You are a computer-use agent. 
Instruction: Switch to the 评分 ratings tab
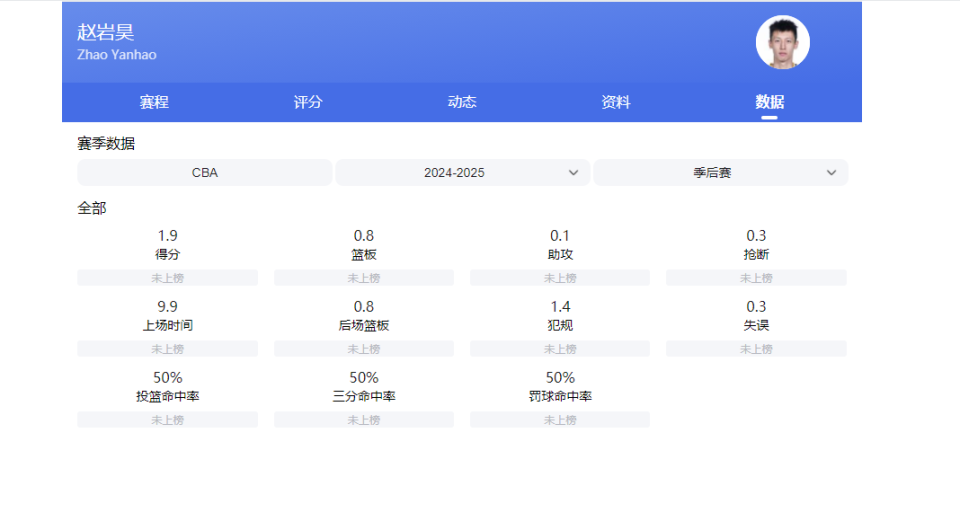pyautogui.click(x=307, y=102)
